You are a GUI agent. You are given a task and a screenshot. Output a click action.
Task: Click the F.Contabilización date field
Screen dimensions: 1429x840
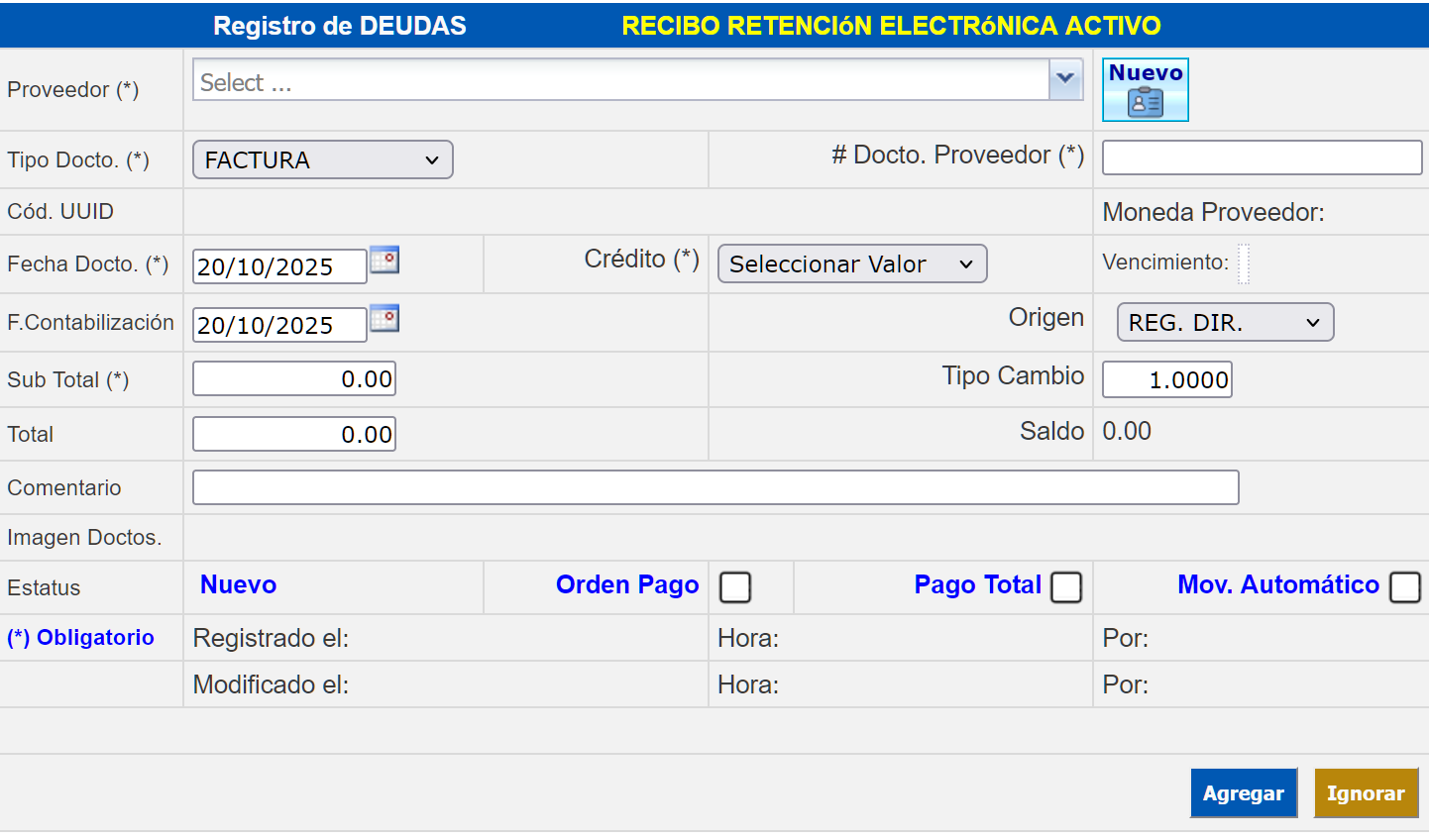click(x=279, y=325)
